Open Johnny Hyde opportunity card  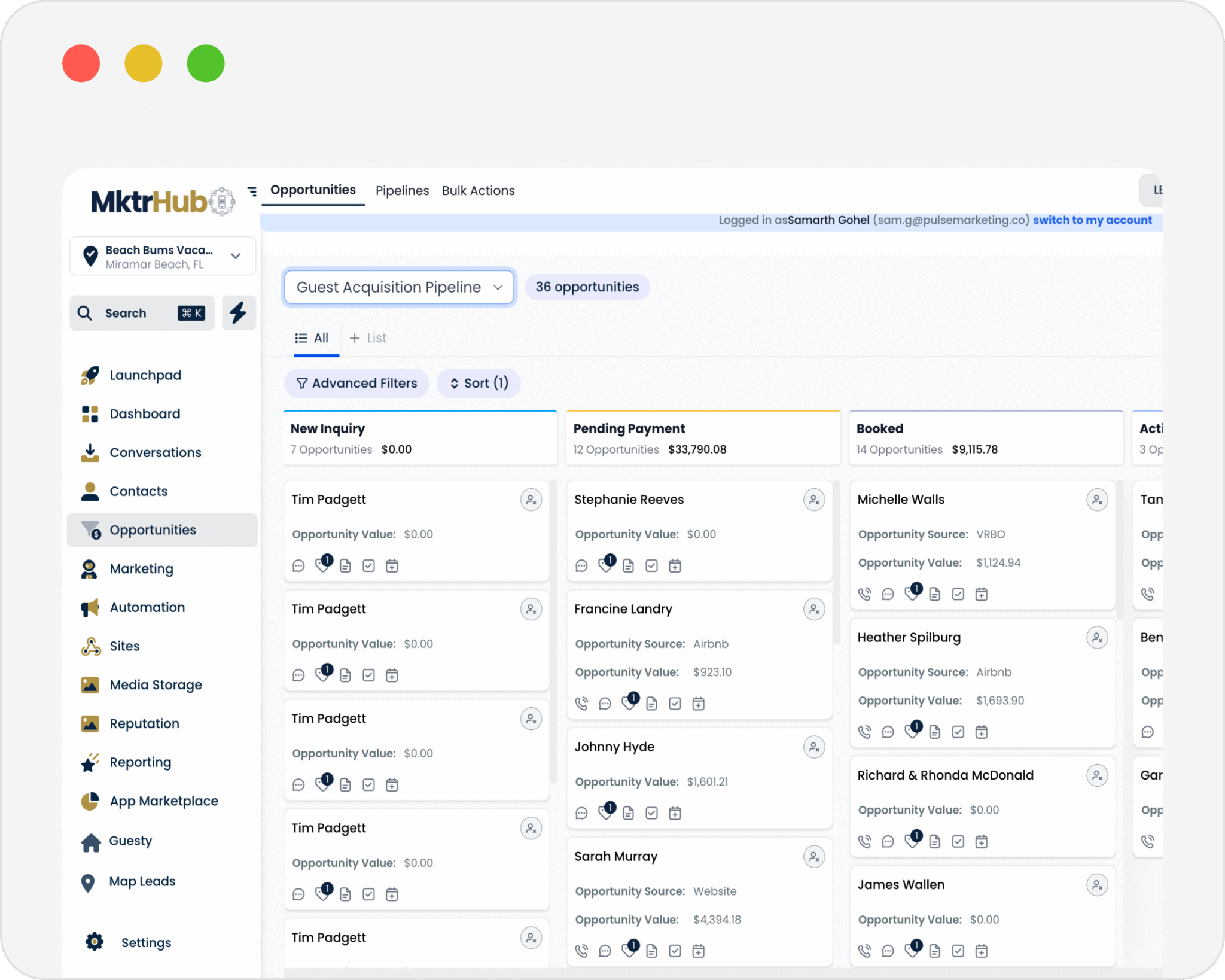click(699, 778)
